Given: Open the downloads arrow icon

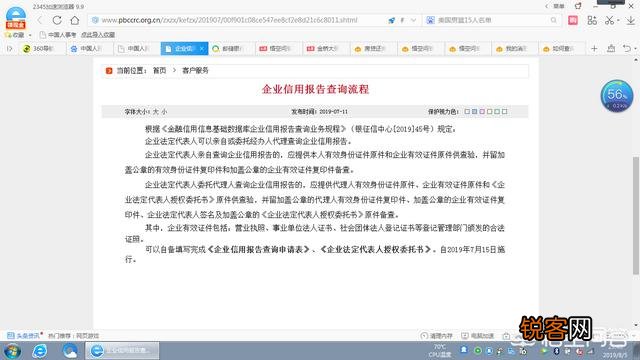Looking at the screenshot, I should click(x=631, y=20).
